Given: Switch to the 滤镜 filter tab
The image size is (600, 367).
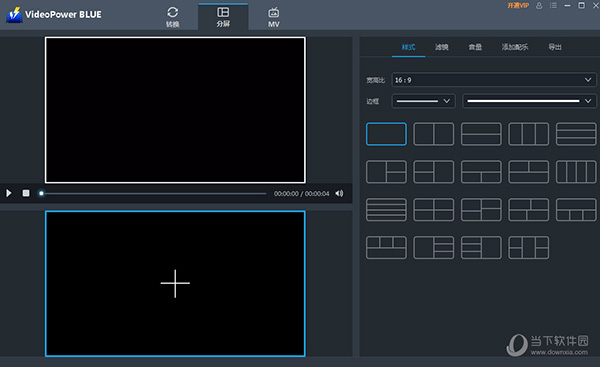Looking at the screenshot, I should tap(442, 47).
